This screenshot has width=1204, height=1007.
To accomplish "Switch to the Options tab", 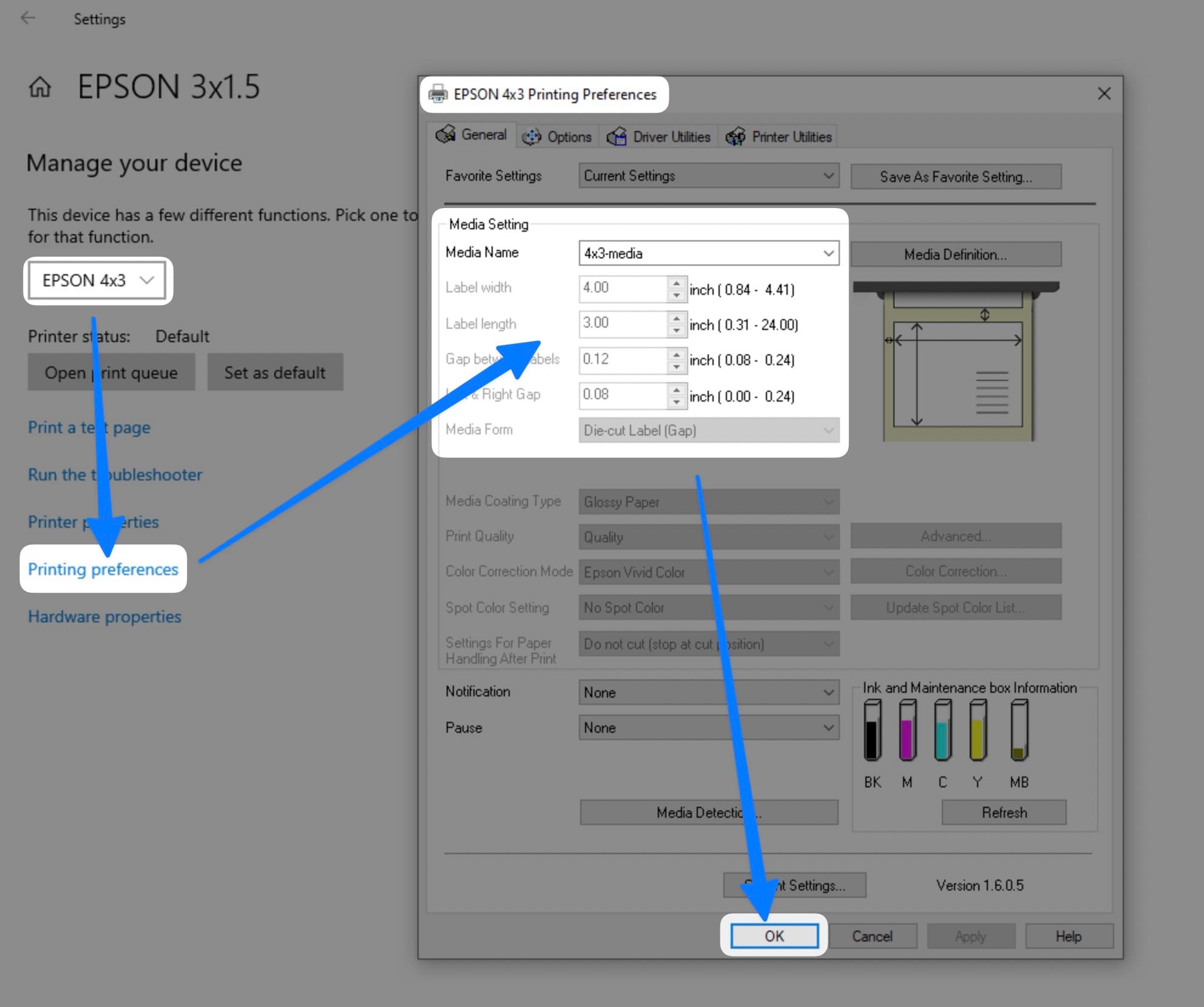I will 558,136.
